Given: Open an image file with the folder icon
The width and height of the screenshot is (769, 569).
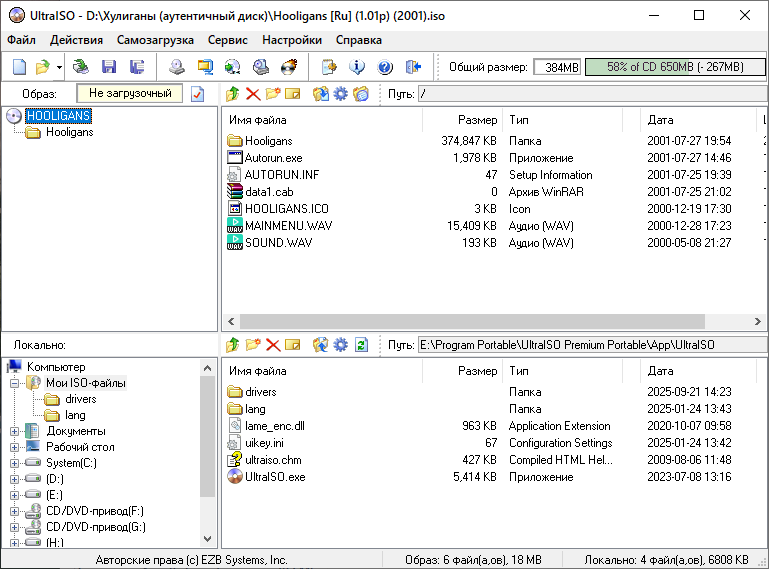Looking at the screenshot, I should pyautogui.click(x=43, y=67).
